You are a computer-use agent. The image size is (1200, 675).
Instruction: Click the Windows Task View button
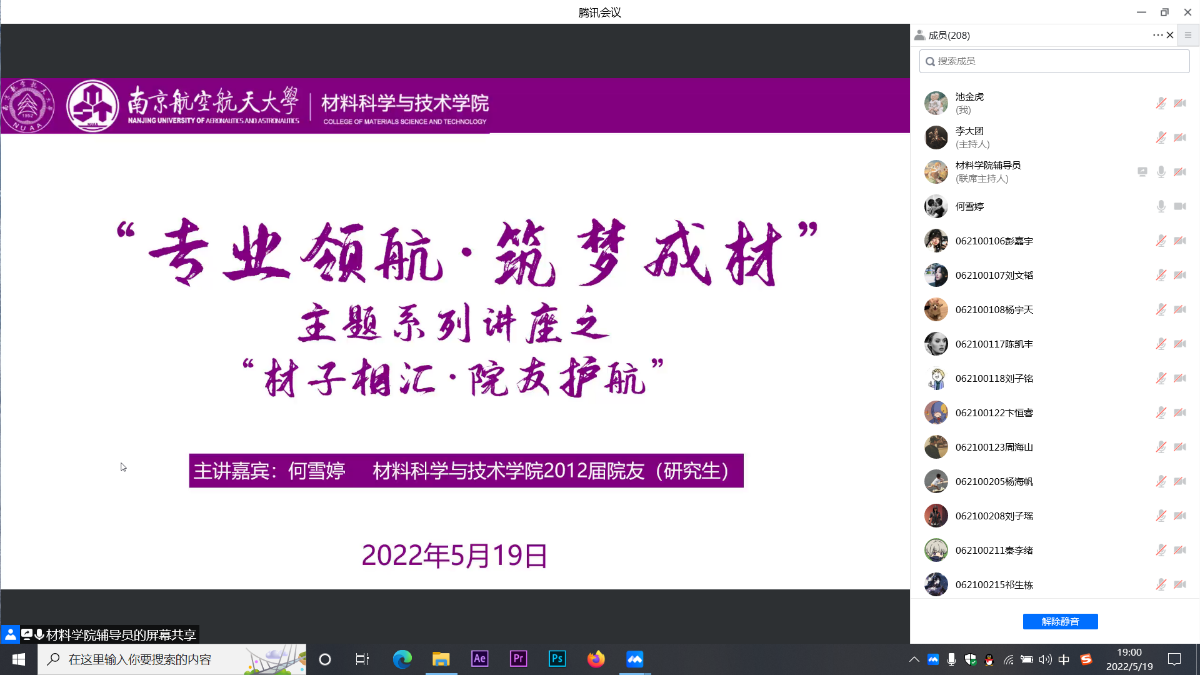tap(363, 660)
